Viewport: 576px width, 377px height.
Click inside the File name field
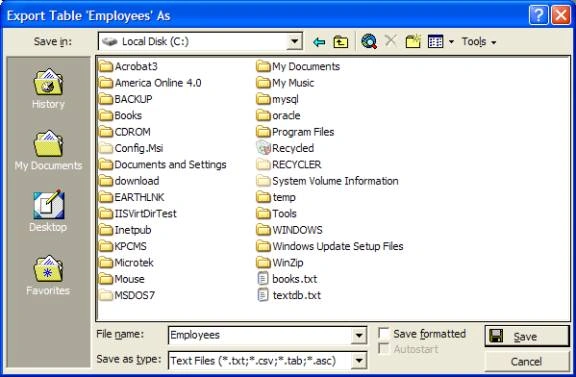coord(260,335)
